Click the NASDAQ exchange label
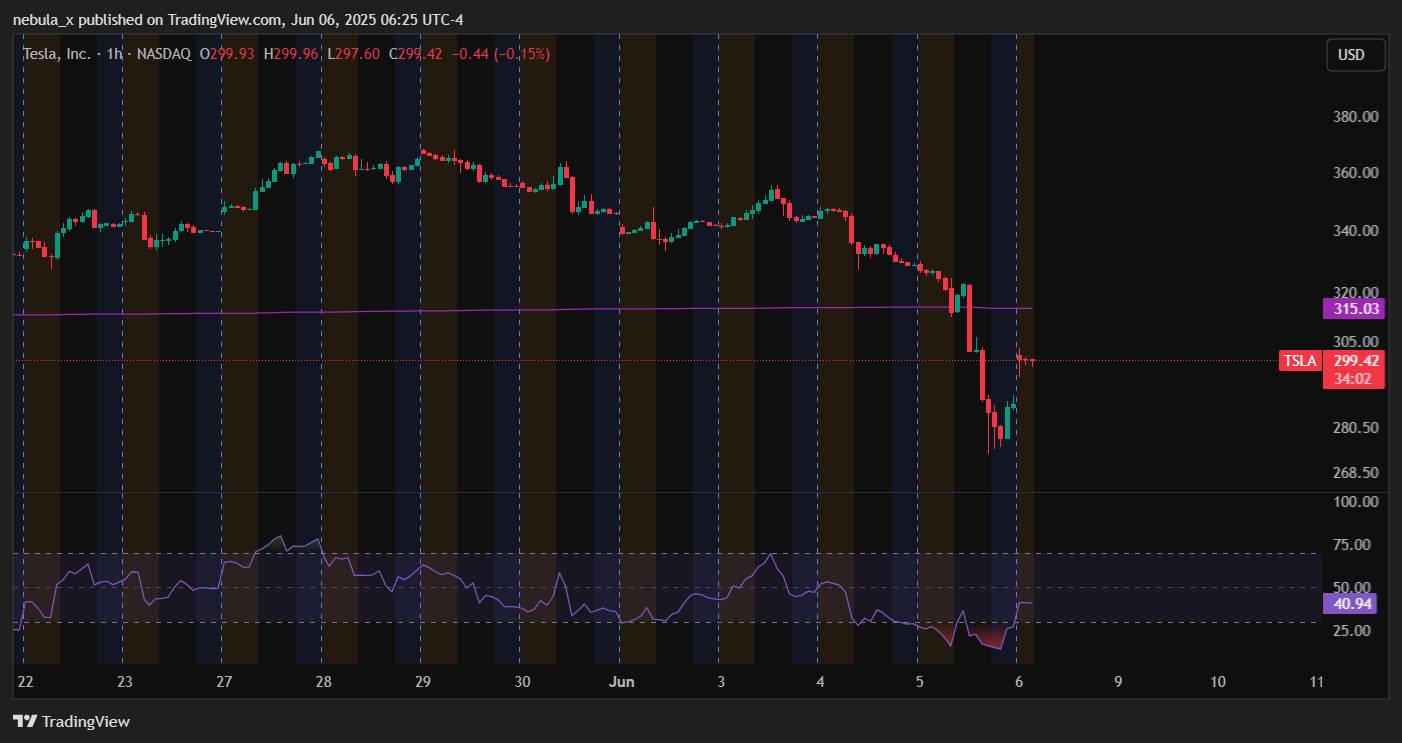This screenshot has width=1402, height=743. pyautogui.click(x=162, y=54)
